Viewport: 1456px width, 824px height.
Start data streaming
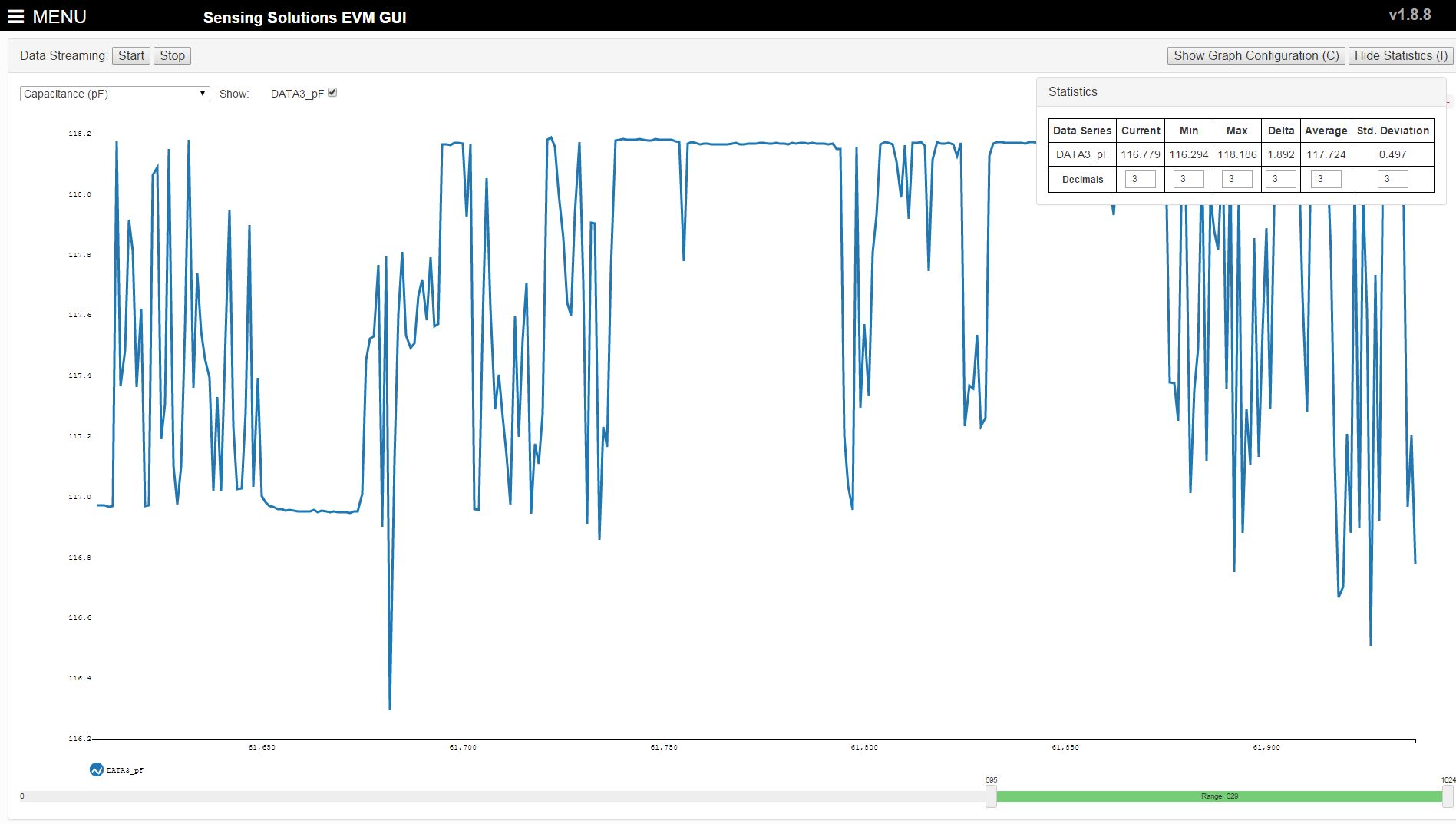pyautogui.click(x=131, y=55)
